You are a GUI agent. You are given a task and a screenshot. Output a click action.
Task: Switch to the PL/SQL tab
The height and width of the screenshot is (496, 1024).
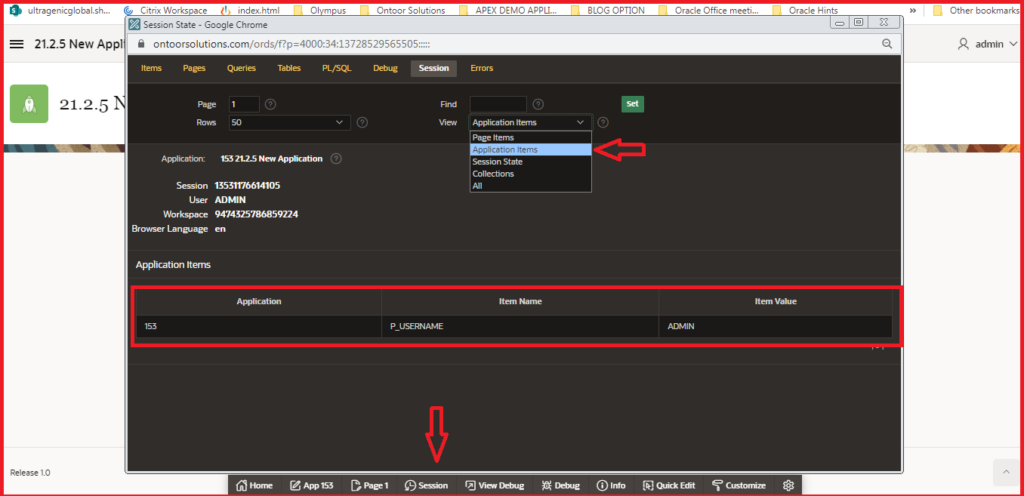335,68
